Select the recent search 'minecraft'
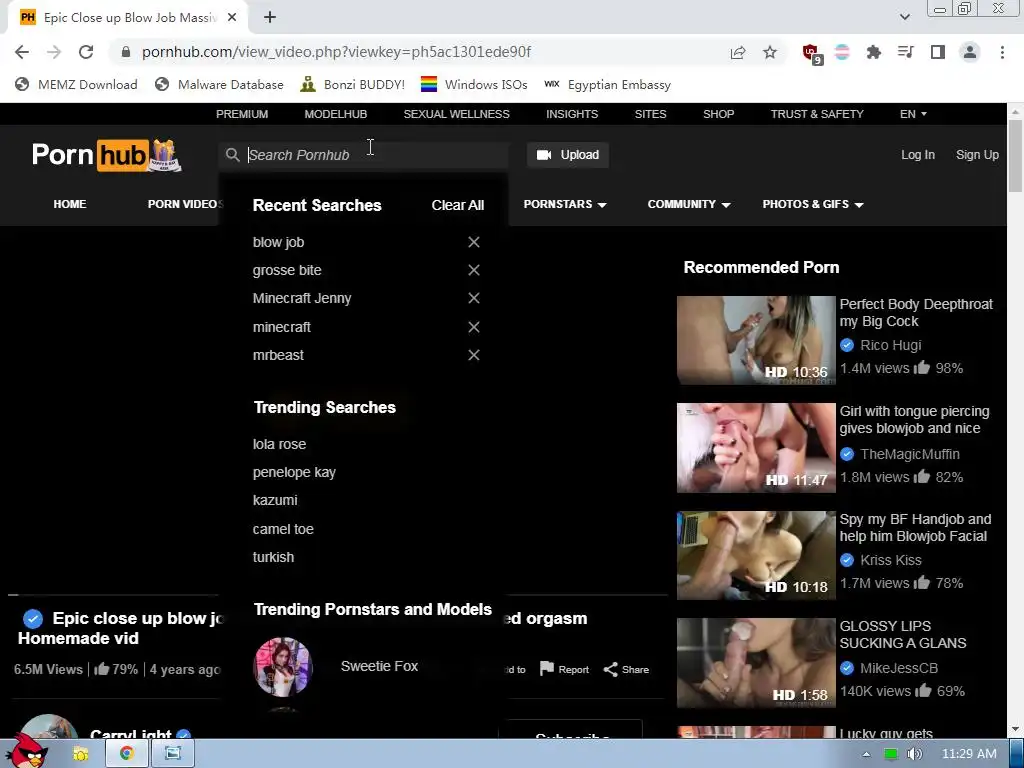This screenshot has height=768, width=1024. click(281, 327)
